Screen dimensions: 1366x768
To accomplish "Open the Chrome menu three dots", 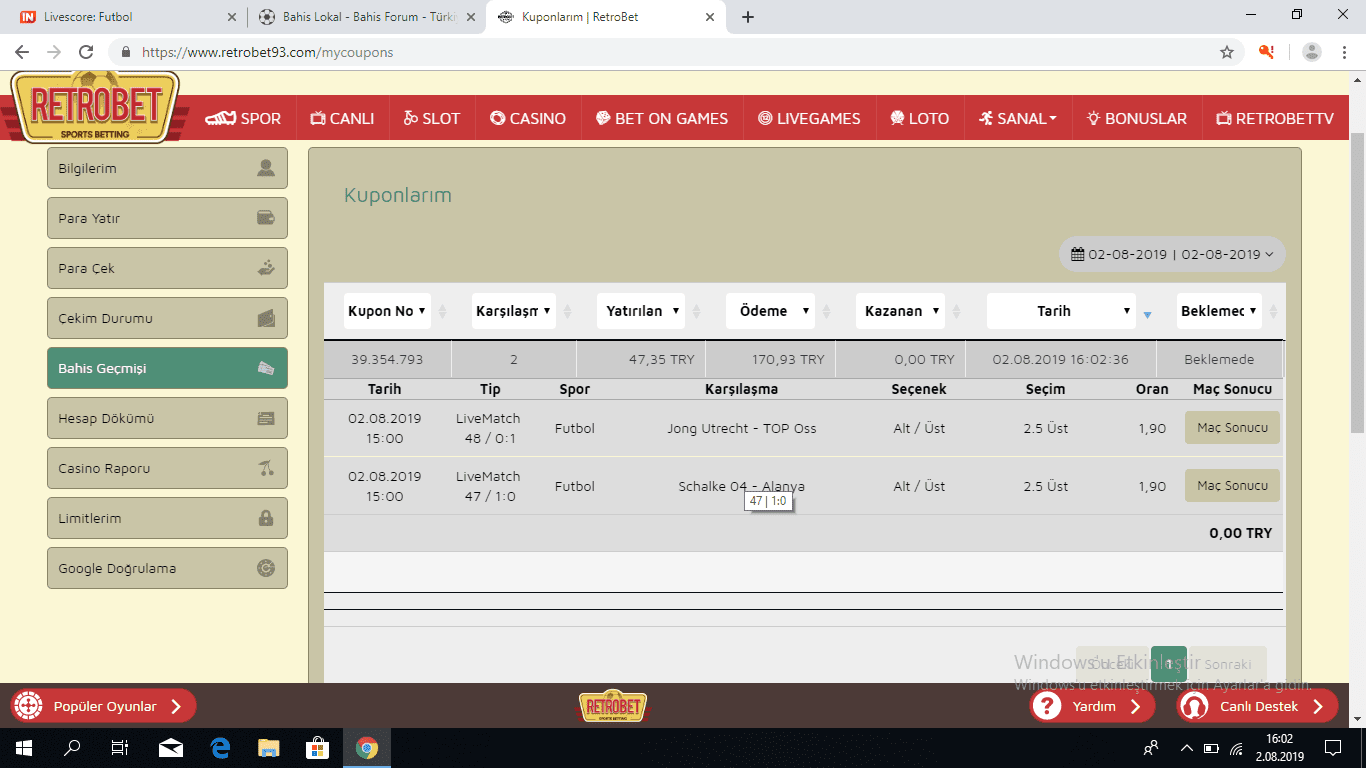I will (x=1345, y=52).
